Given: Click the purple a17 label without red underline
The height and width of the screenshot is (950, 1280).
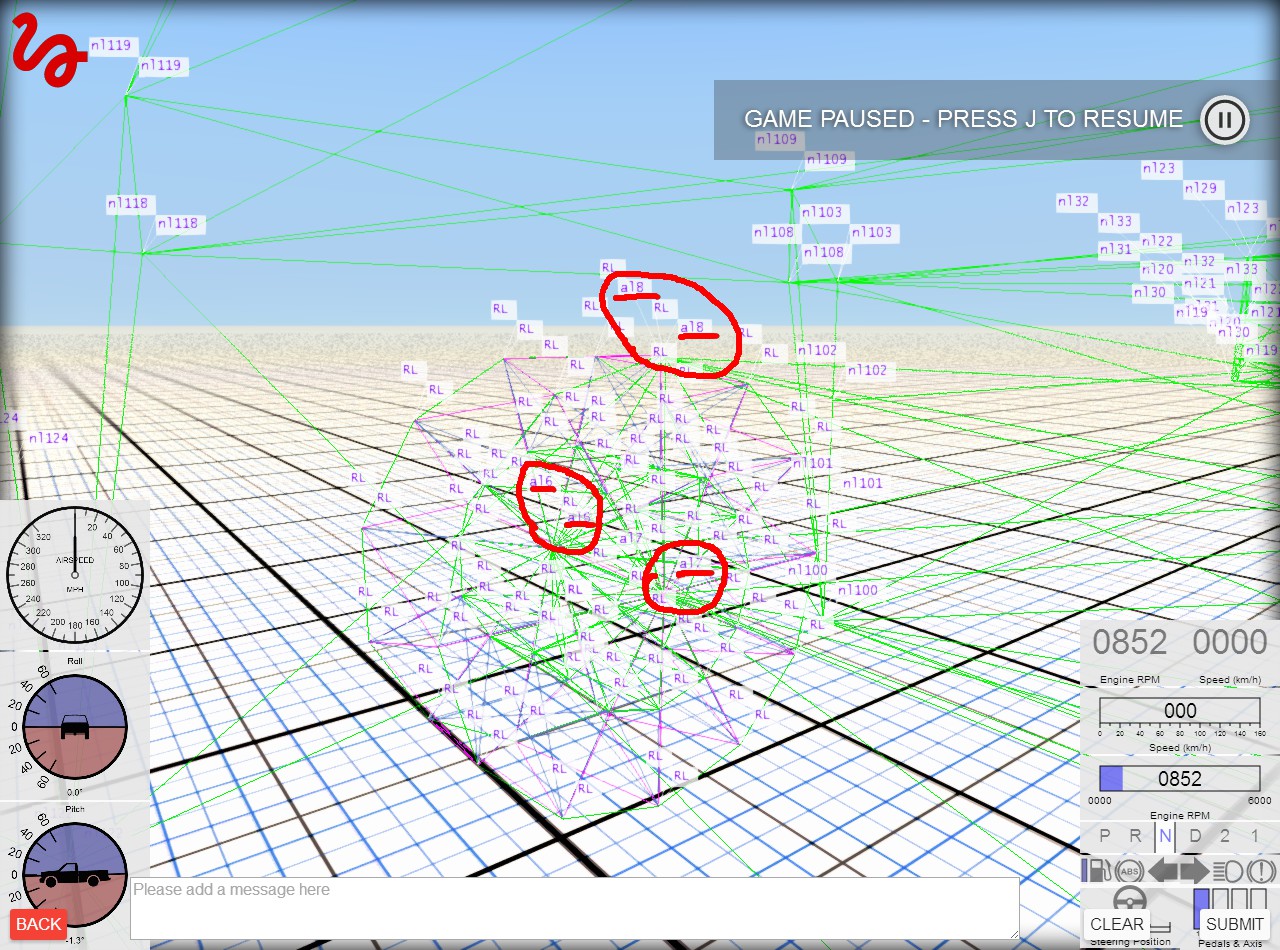Looking at the screenshot, I should [630, 539].
